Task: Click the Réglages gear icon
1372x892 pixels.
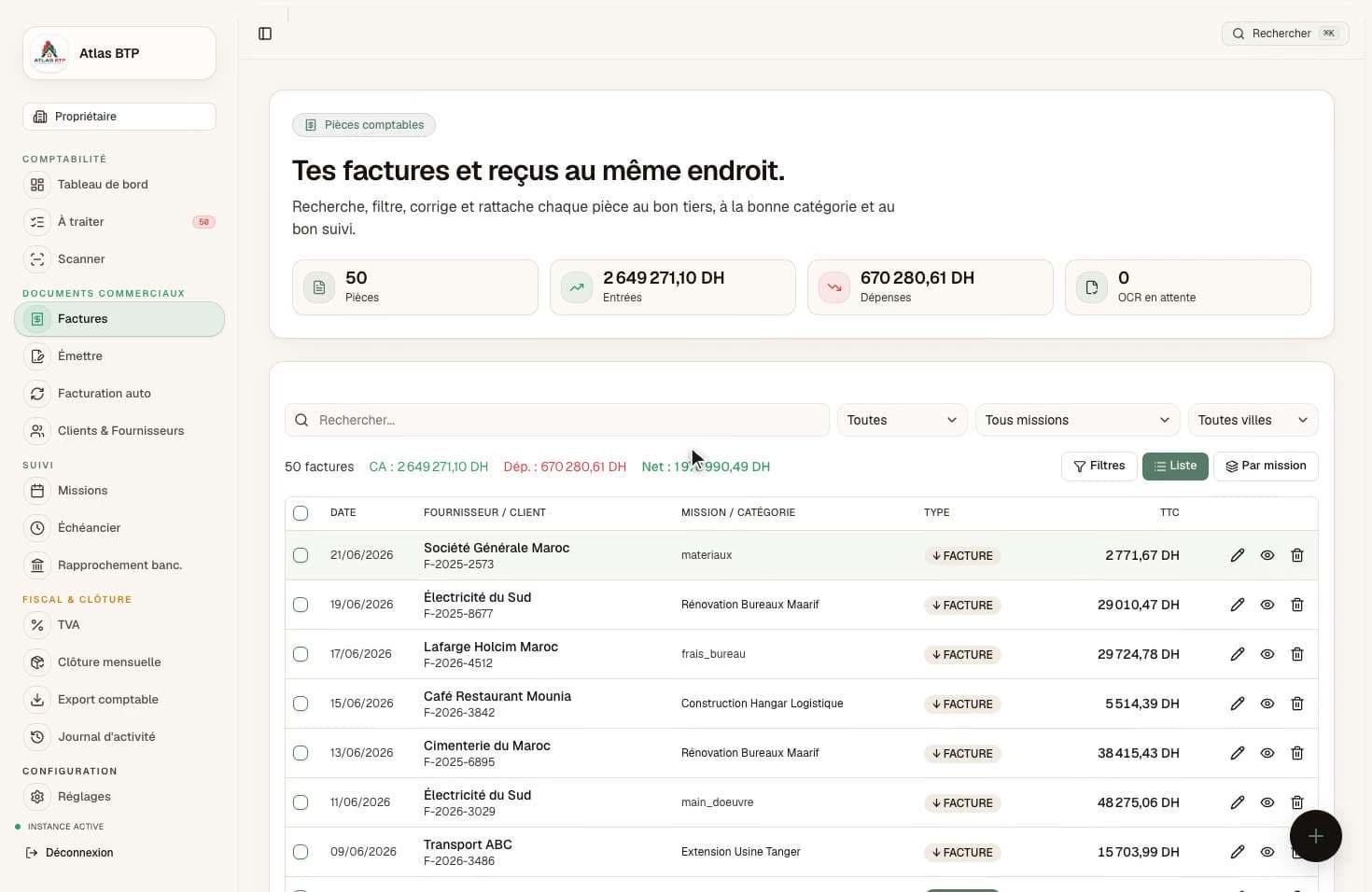Action: pyautogui.click(x=37, y=797)
